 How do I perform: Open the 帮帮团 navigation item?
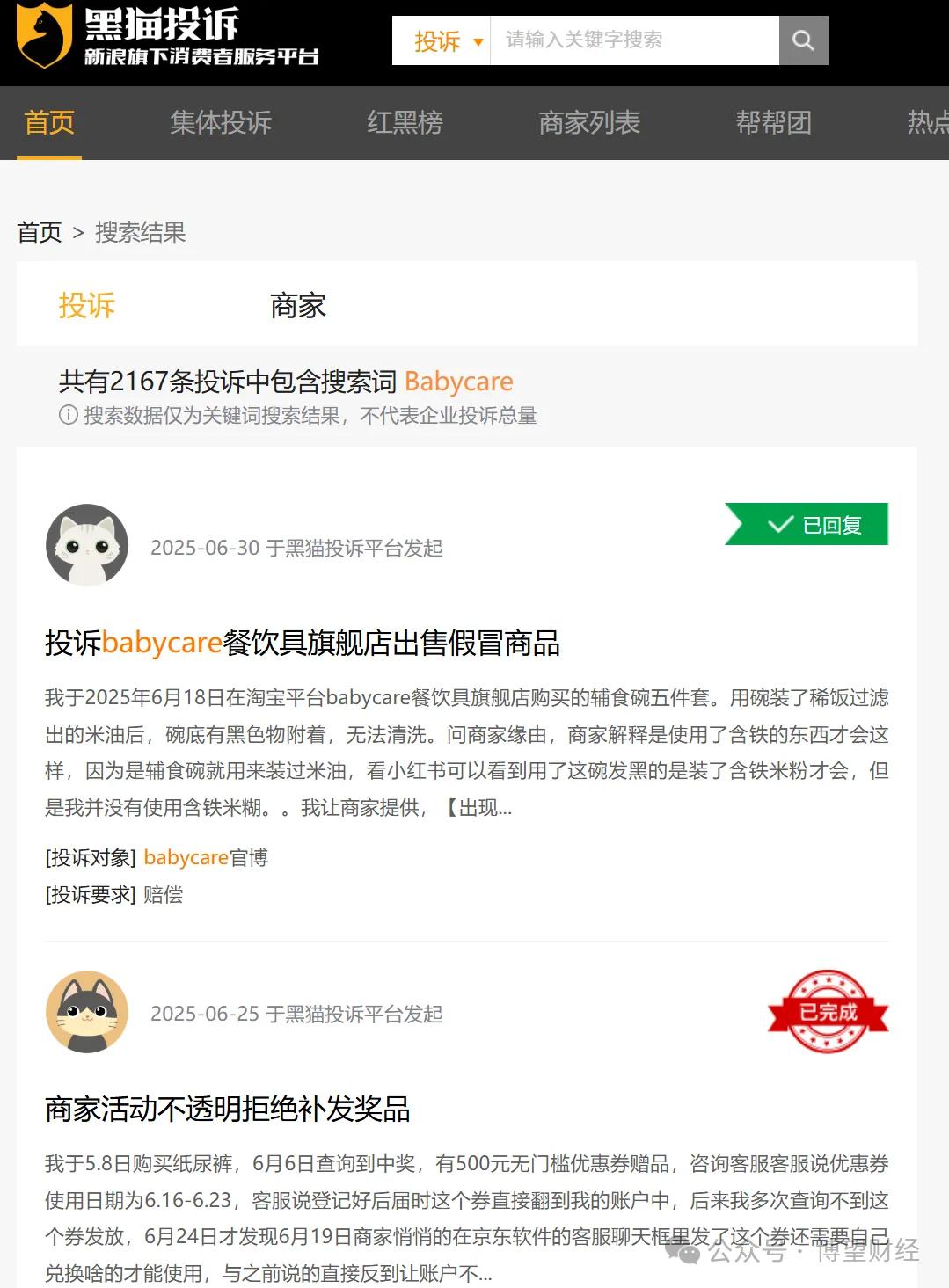click(x=774, y=123)
